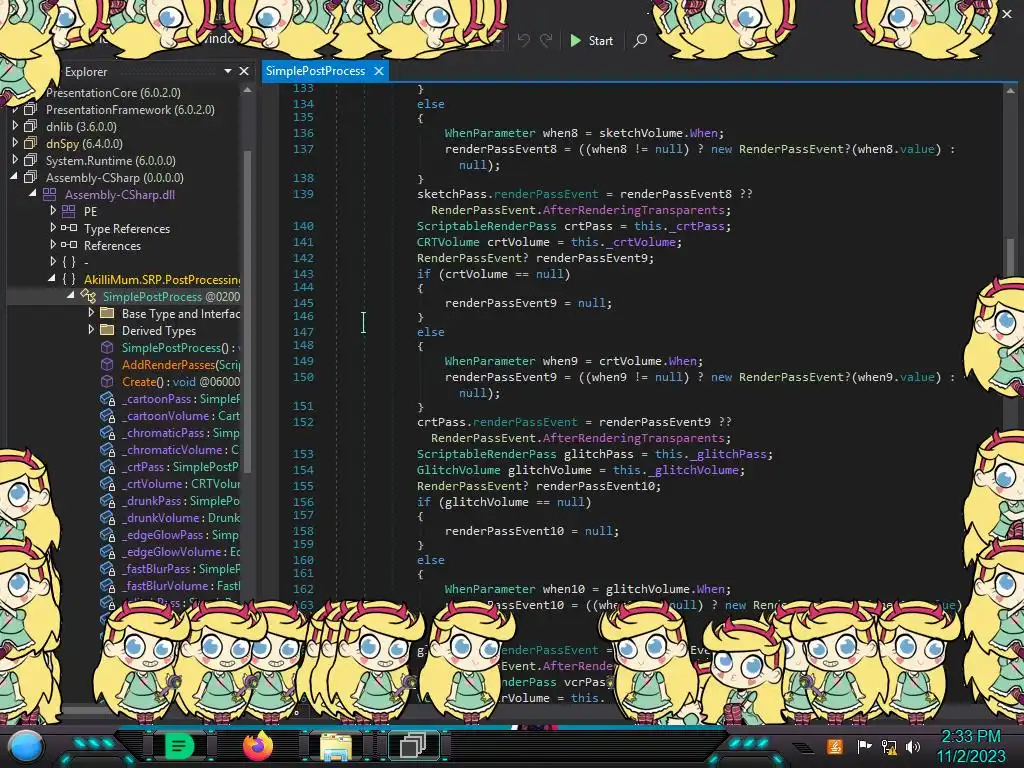Click the volume speaker tray icon
This screenshot has height=768, width=1024.
pyautogui.click(x=913, y=746)
